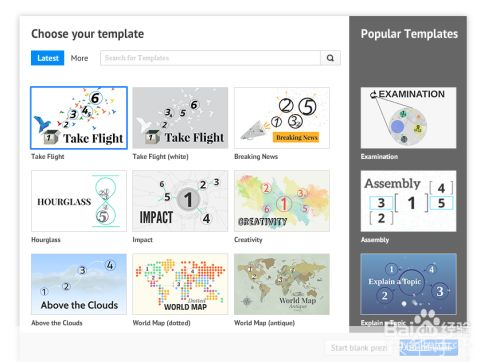Pick the Above the Clouds template
This screenshot has width=500, height=362.
coord(79,284)
